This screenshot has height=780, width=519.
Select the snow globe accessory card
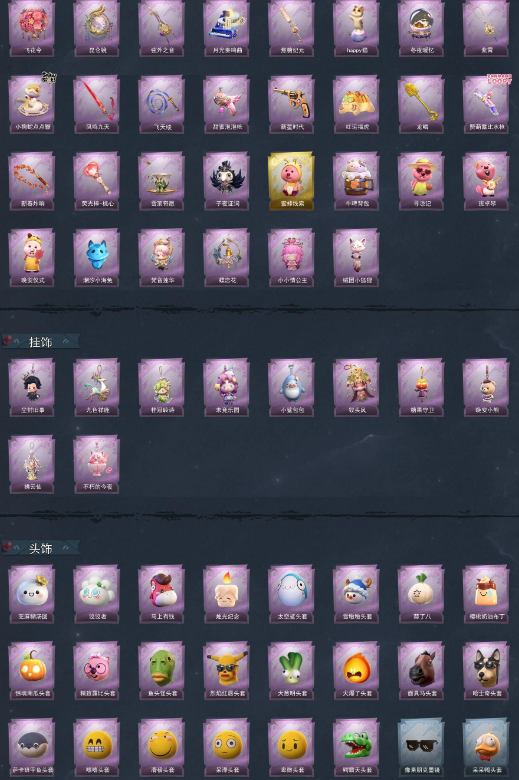(421, 28)
